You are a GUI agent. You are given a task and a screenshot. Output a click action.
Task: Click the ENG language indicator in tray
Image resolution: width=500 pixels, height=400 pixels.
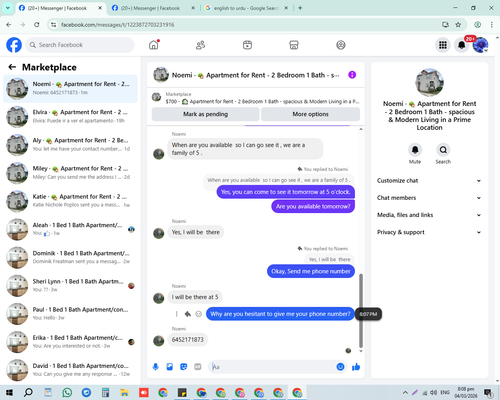tap(445, 392)
